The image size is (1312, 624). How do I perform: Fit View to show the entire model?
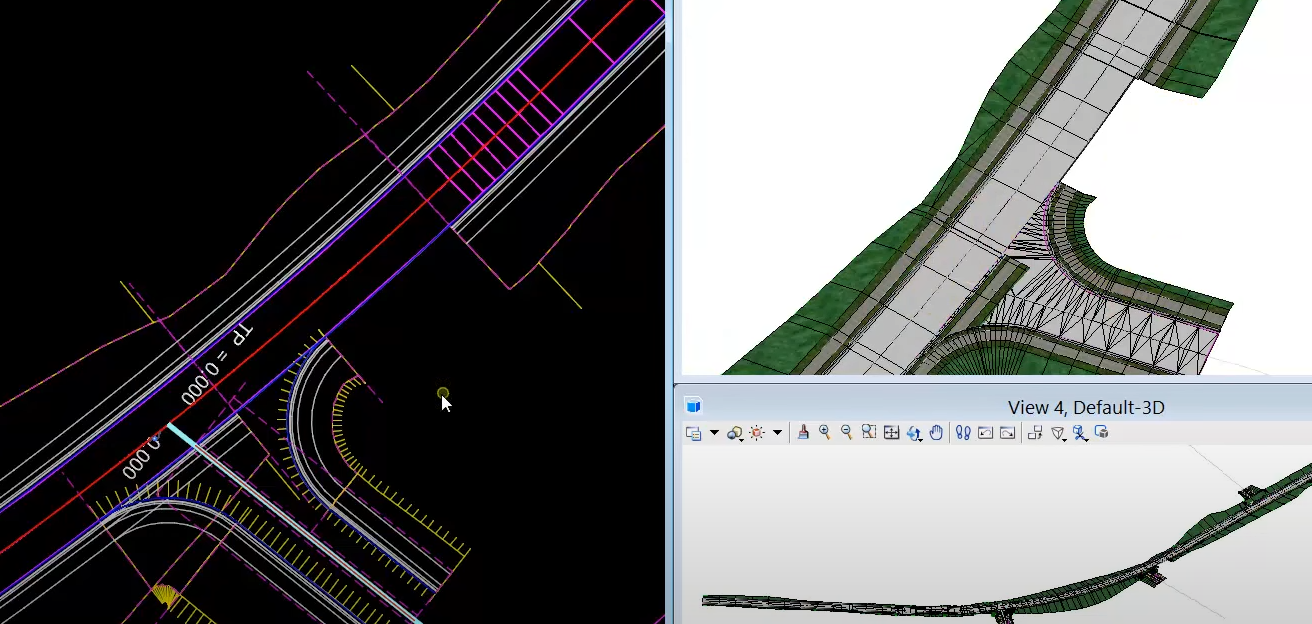pos(890,432)
